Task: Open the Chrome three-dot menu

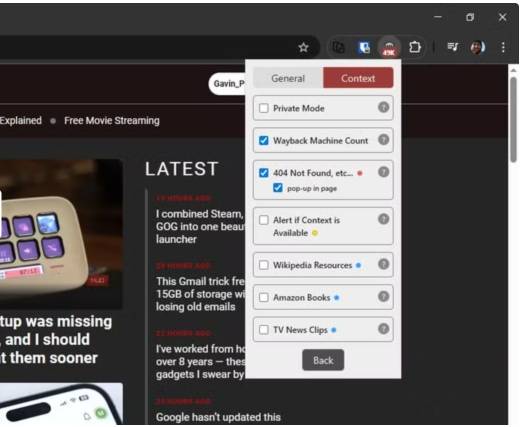Action: (503, 47)
